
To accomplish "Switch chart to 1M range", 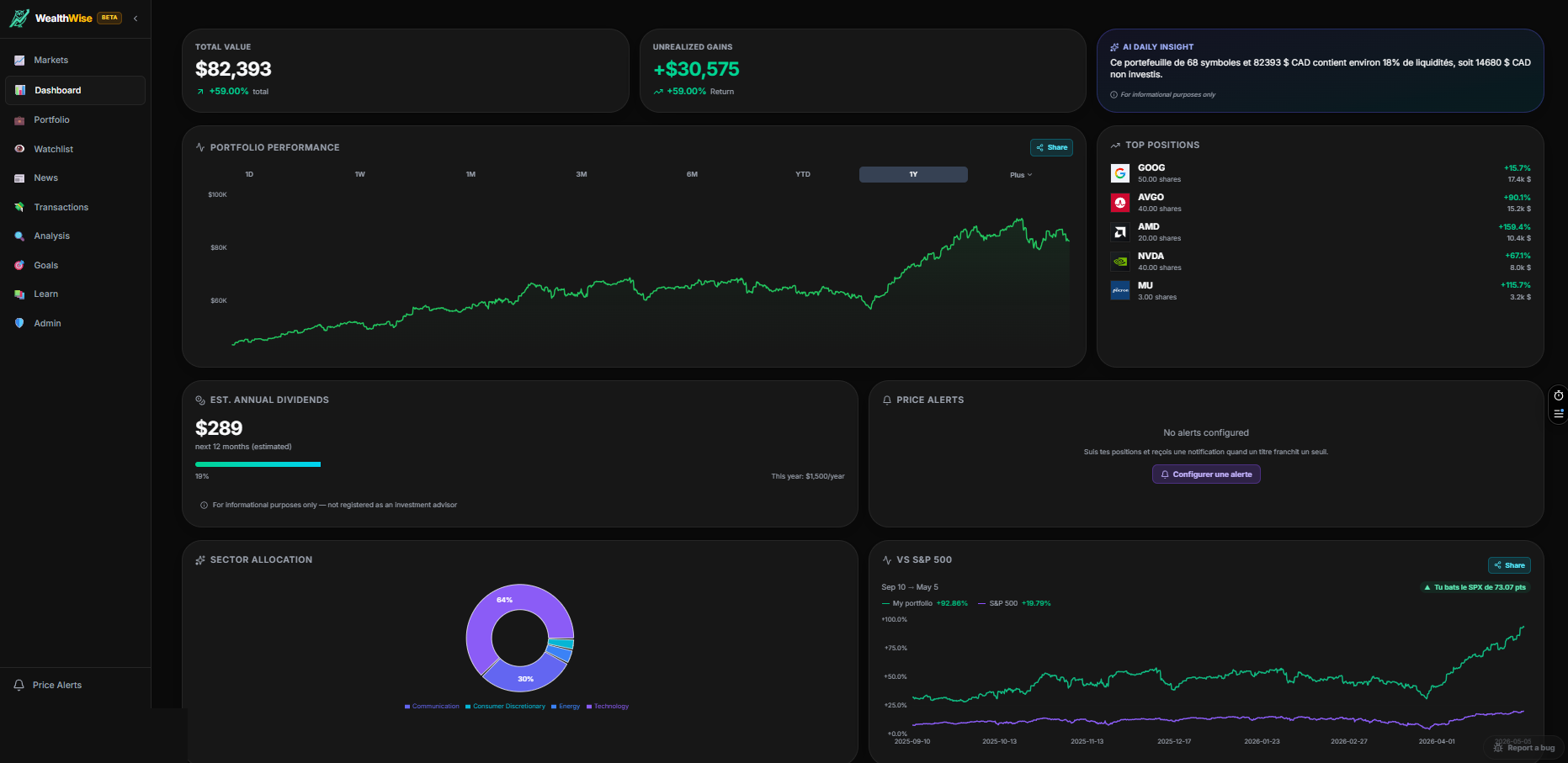I will (x=470, y=175).
